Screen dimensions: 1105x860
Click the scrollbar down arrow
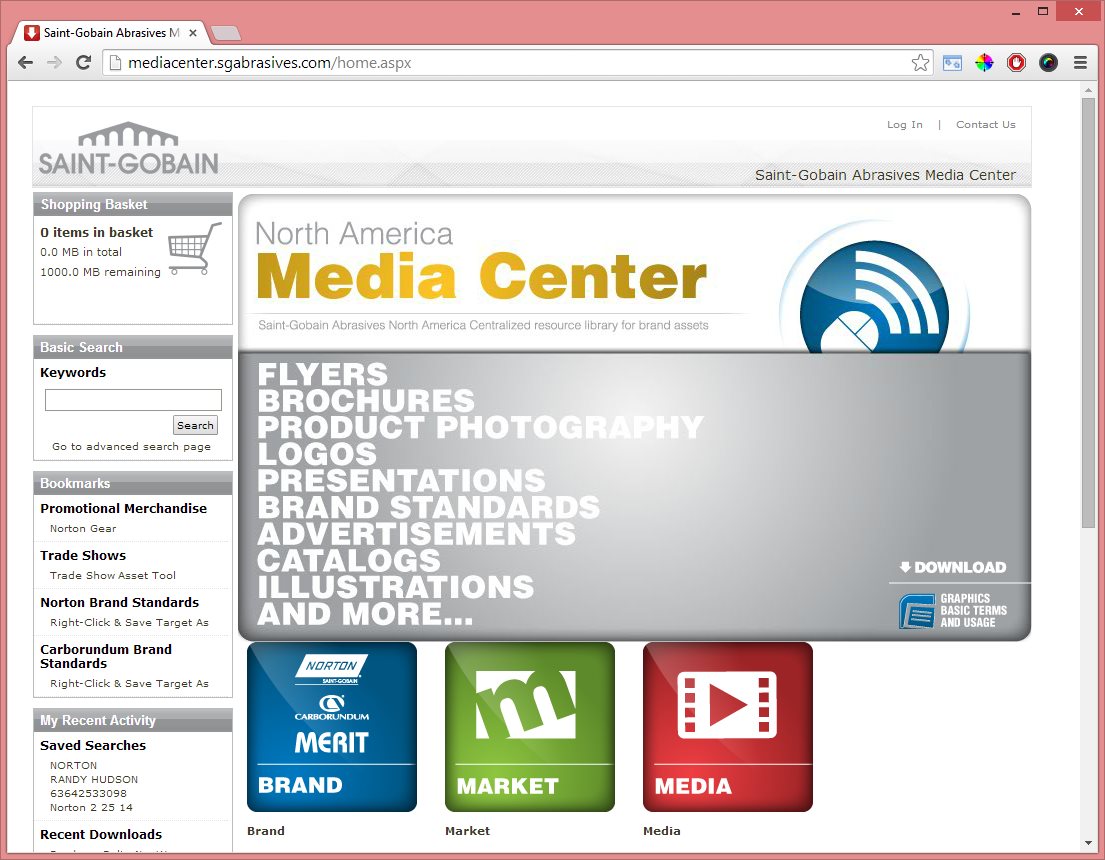(x=1089, y=843)
